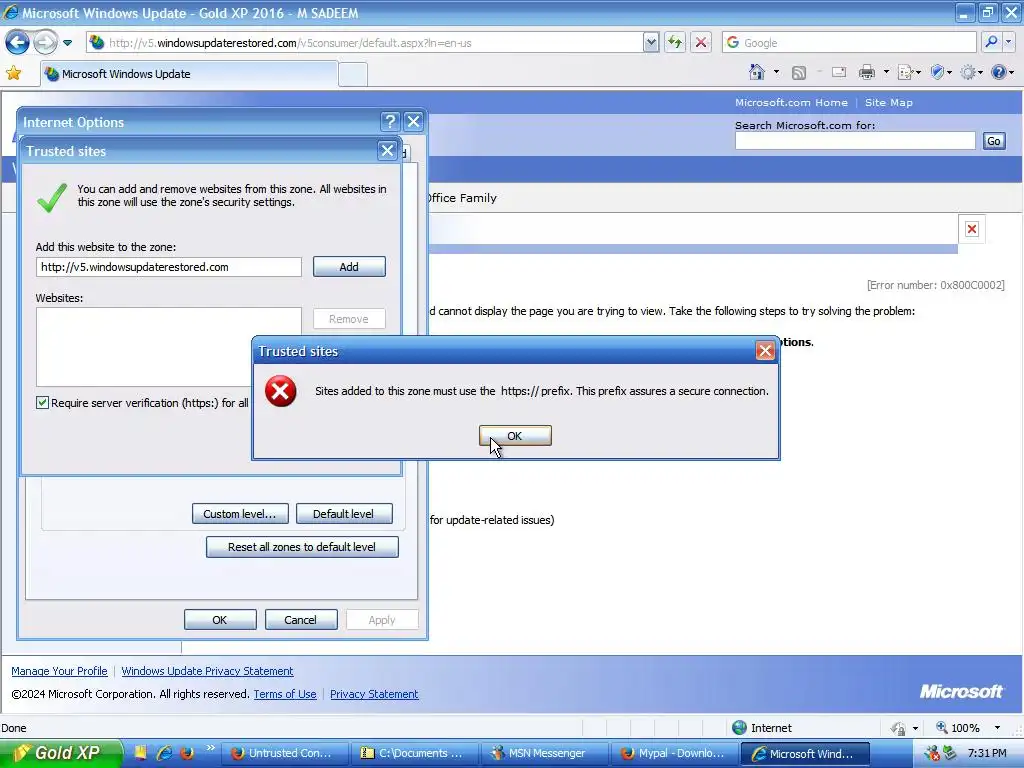1024x768 pixels.
Task: Click the search magnifier icon
Action: coord(991,42)
